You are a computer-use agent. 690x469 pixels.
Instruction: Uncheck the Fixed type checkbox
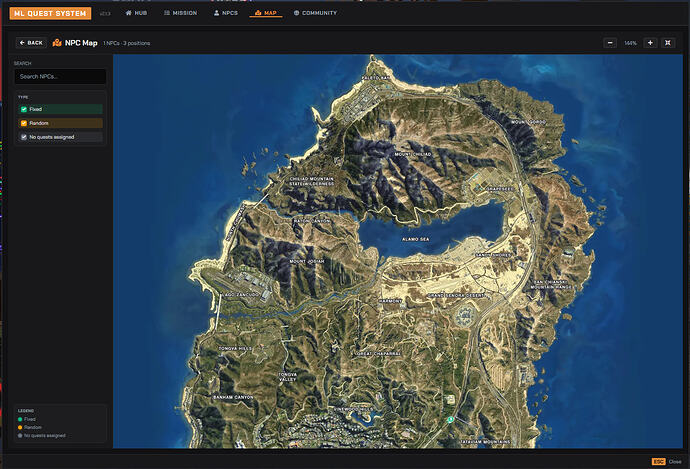24,109
